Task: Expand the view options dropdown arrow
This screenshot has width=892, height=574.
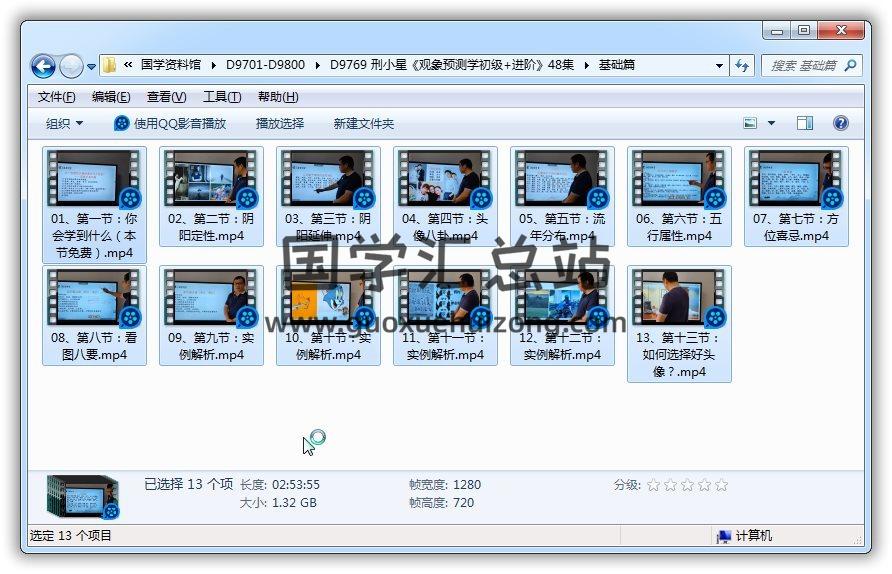Action: coord(771,123)
